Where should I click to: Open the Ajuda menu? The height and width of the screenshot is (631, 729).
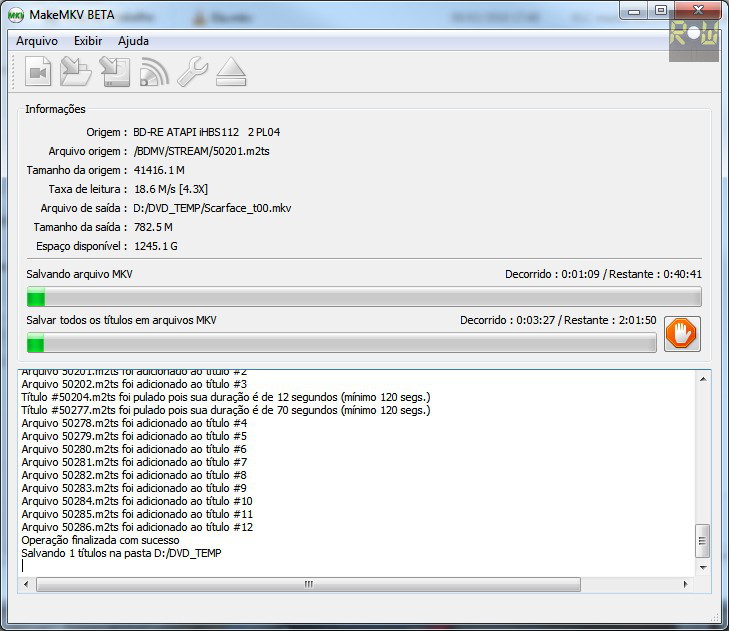click(133, 41)
